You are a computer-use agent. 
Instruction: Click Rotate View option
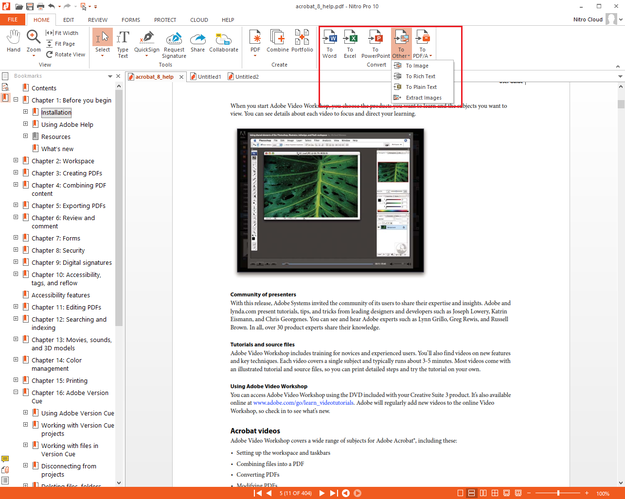(x=65, y=54)
